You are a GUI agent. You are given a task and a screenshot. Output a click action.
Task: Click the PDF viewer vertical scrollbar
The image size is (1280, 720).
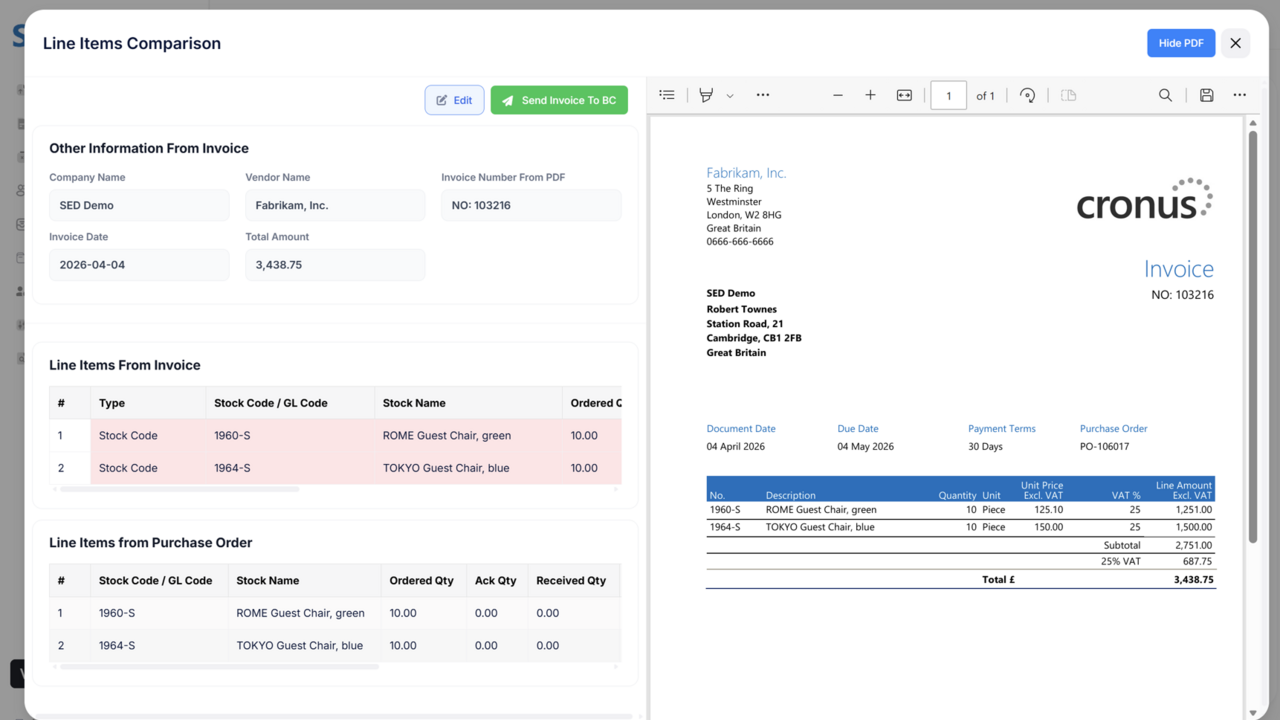coord(1252,337)
